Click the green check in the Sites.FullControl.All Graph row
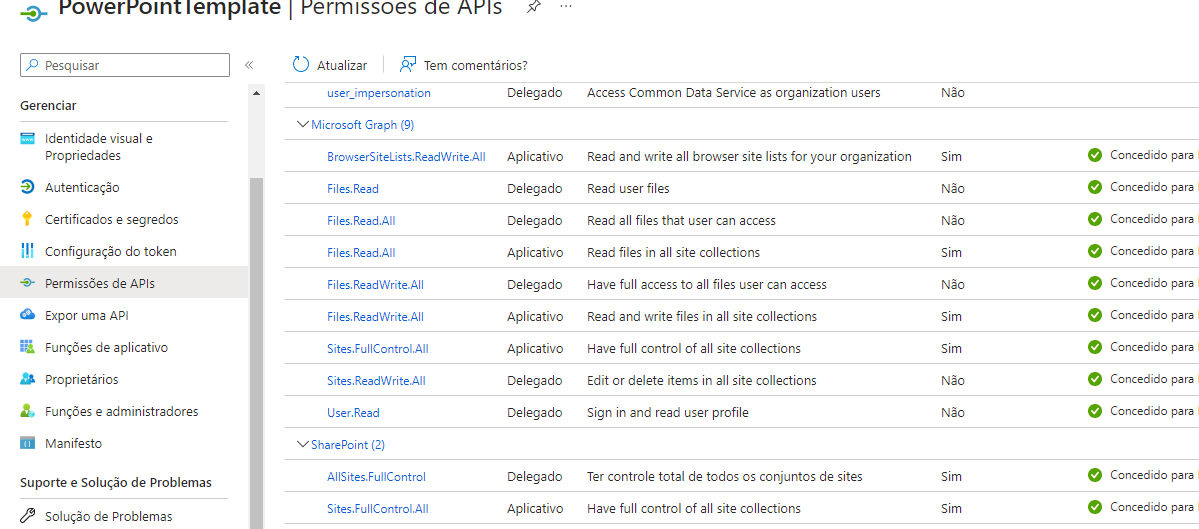 [1095, 347]
